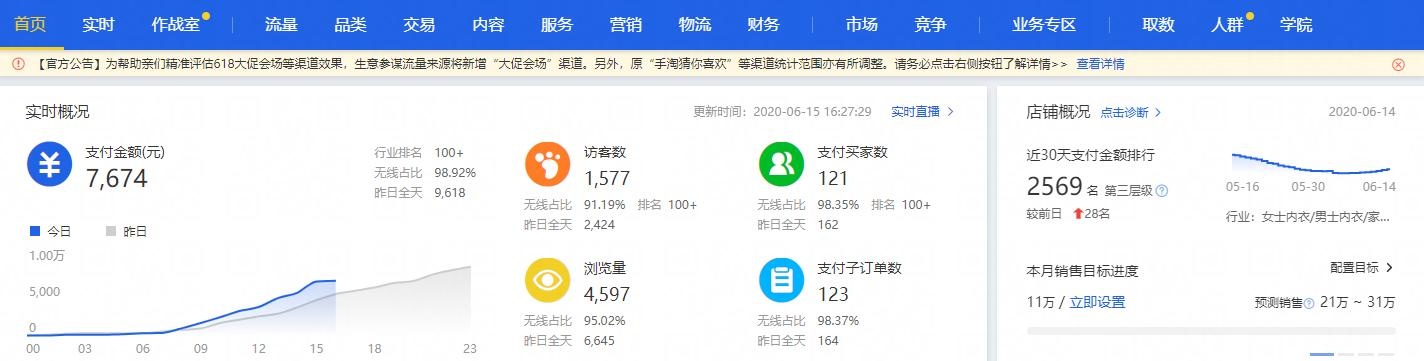This screenshot has width=1424, height=361.
Task: Expand 预测销售 help tooltip icon
Action: click(1309, 302)
